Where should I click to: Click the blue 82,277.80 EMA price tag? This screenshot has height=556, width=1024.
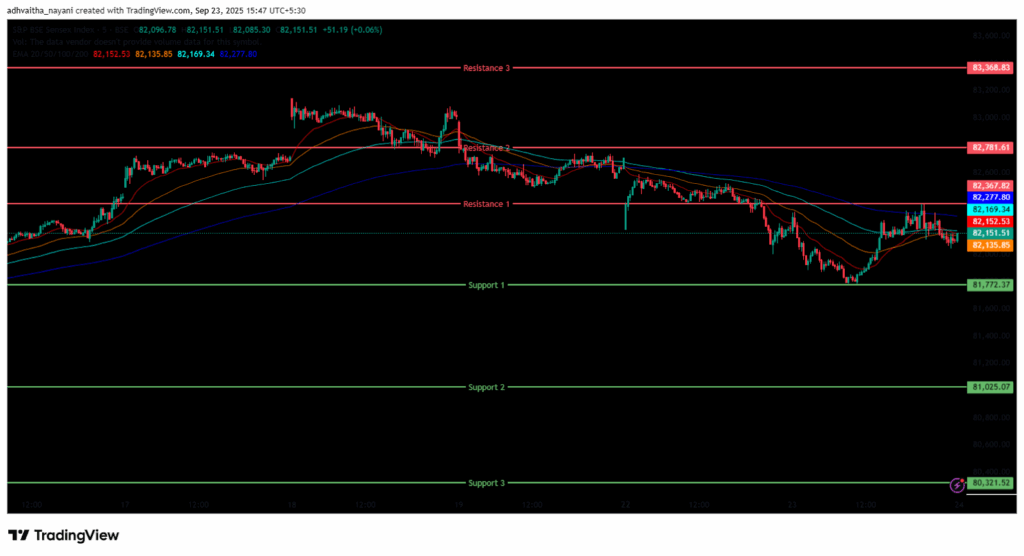point(990,198)
